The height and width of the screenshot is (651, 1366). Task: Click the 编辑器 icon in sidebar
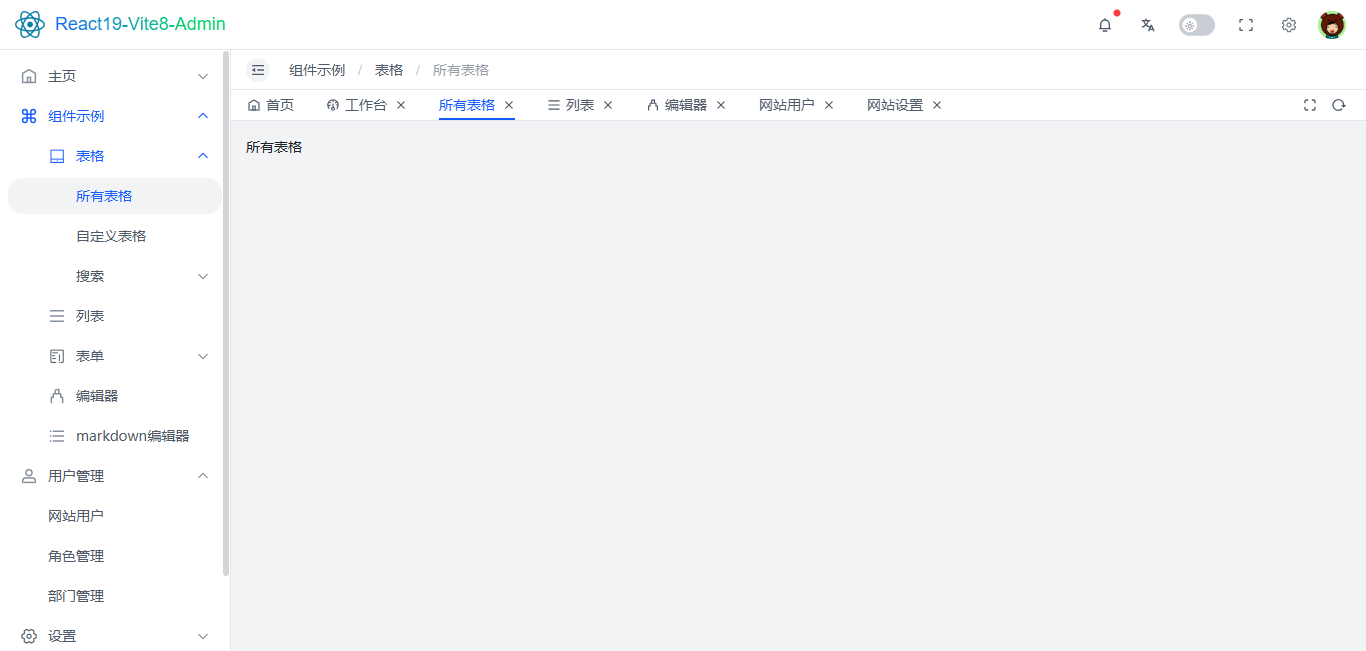point(57,396)
